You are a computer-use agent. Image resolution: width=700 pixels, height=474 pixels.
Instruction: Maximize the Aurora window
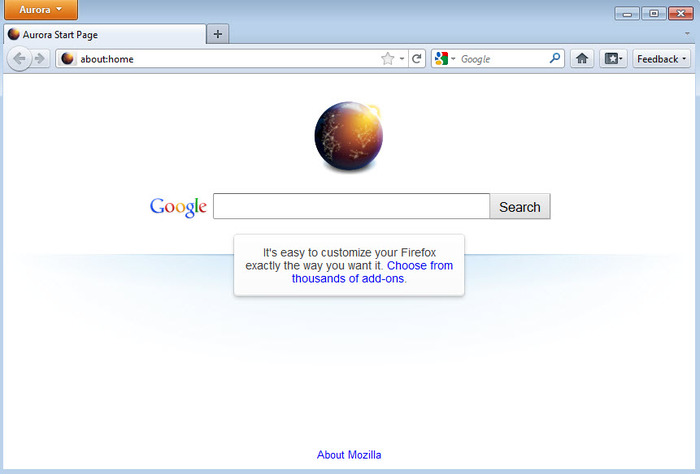[x=654, y=13]
